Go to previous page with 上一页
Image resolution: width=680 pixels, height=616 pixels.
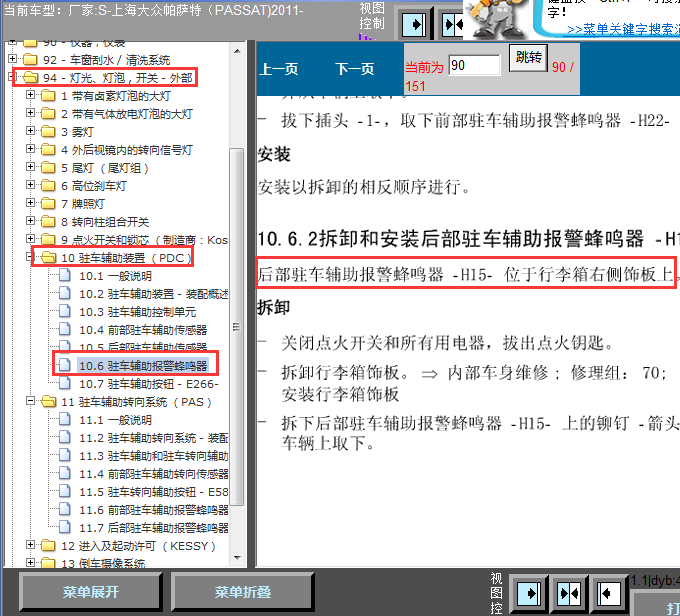[278, 69]
